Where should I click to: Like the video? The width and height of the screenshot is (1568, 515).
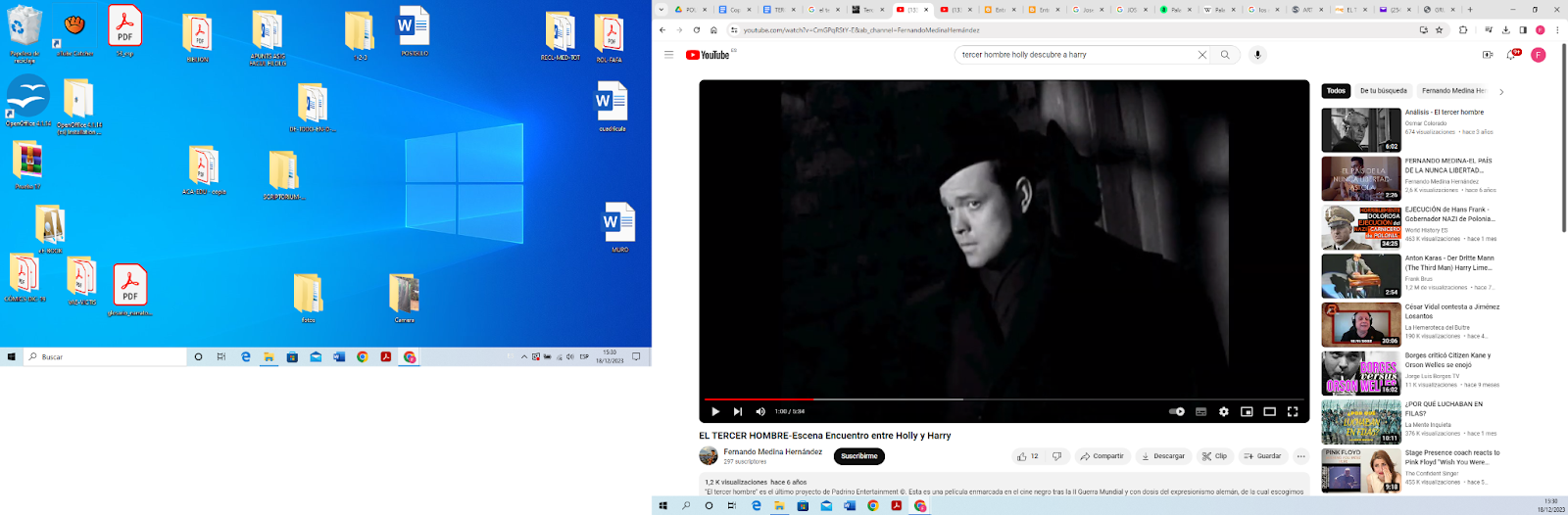pyautogui.click(x=1026, y=456)
